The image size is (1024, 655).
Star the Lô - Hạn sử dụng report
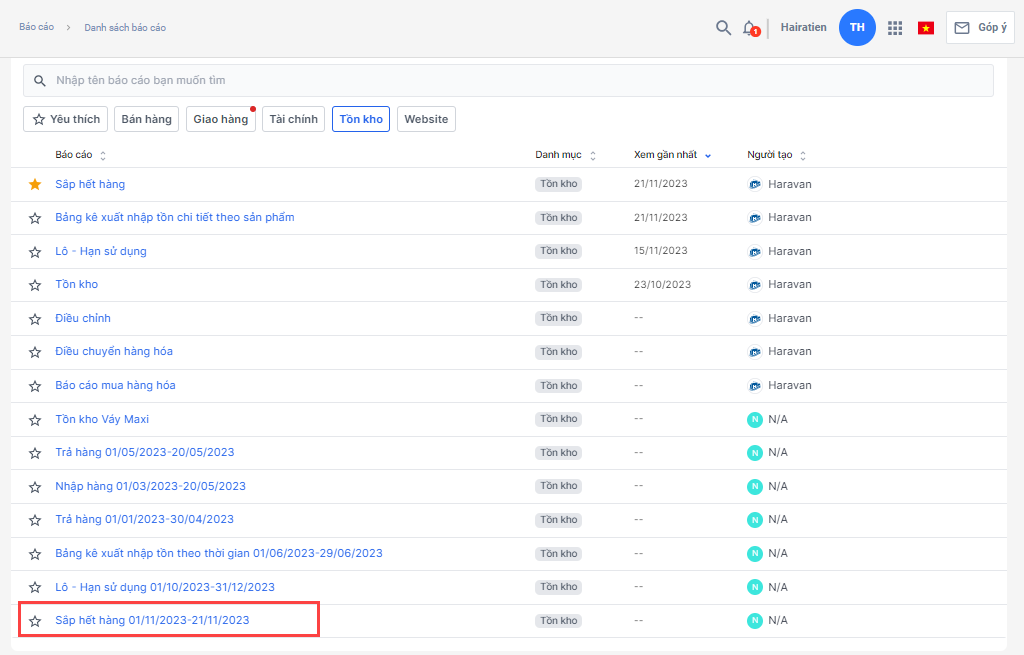click(x=35, y=251)
